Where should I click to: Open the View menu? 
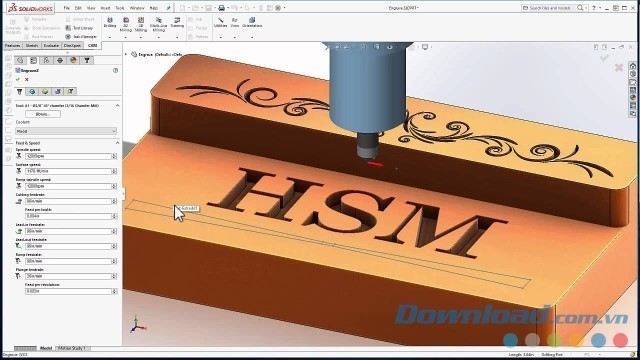(91, 8)
